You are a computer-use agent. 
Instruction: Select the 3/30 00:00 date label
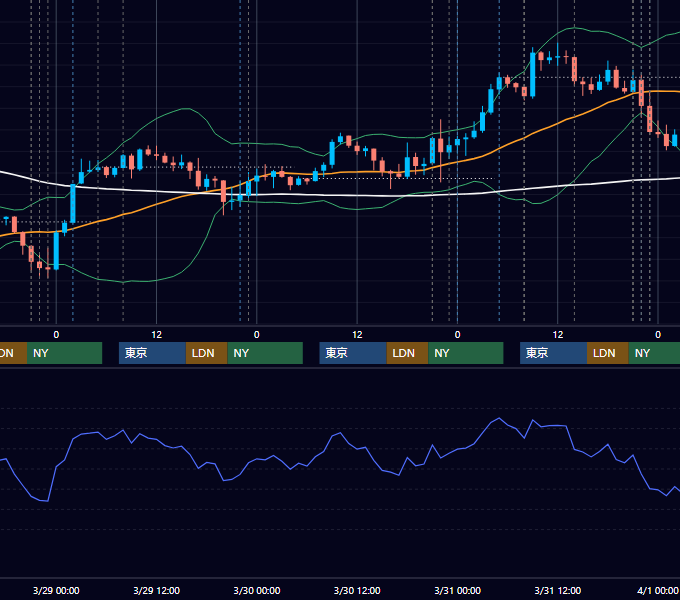257,590
